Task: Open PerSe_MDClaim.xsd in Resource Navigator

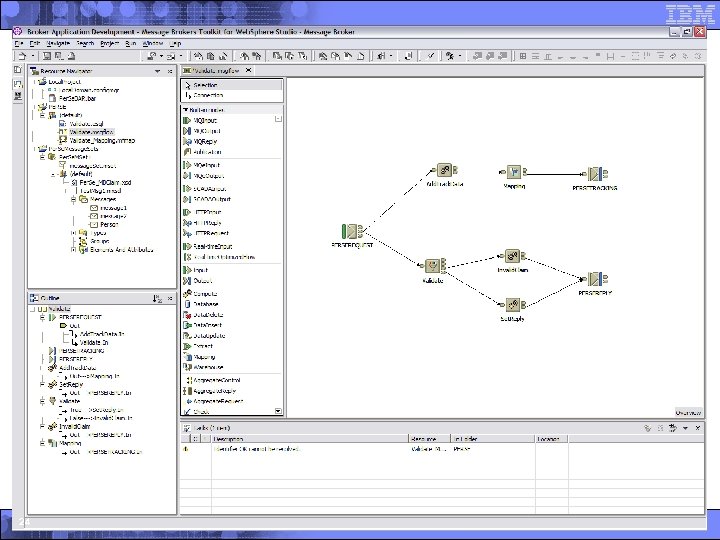Action: pos(105,182)
